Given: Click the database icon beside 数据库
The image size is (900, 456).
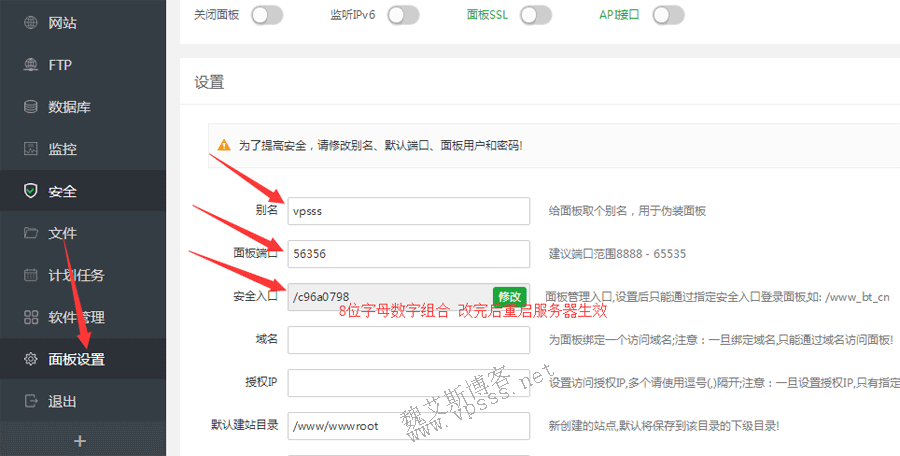Looking at the screenshot, I should click(x=30, y=107).
